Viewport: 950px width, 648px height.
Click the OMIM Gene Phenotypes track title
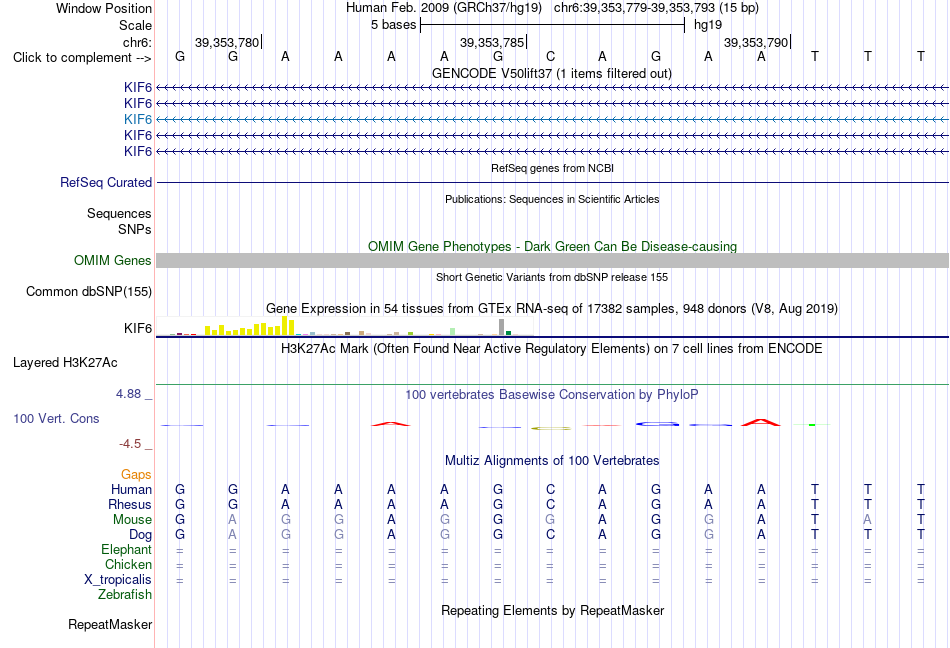point(553,246)
